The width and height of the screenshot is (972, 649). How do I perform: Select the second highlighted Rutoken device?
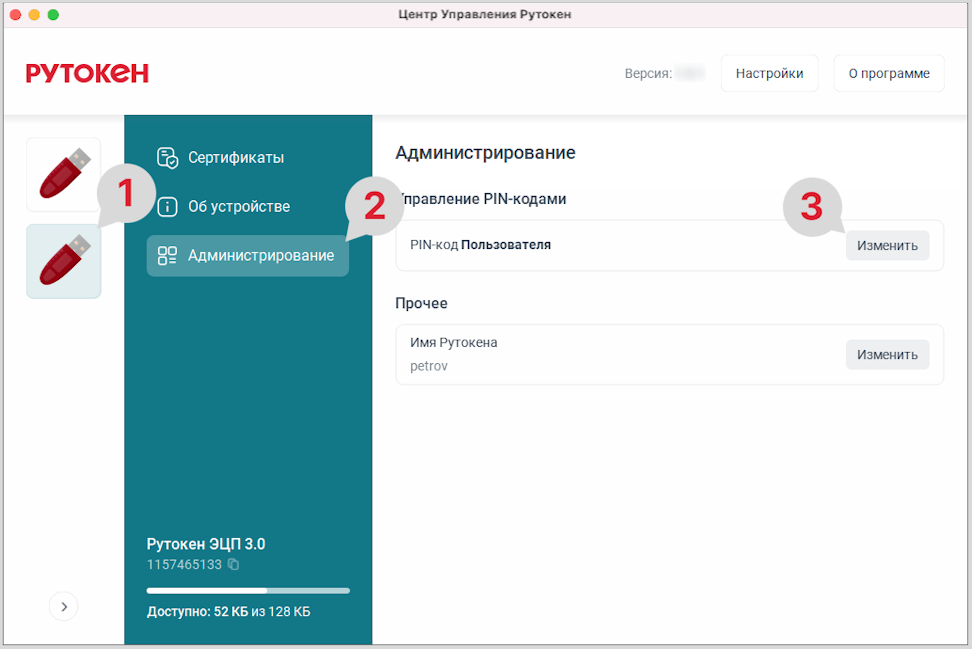point(63,261)
